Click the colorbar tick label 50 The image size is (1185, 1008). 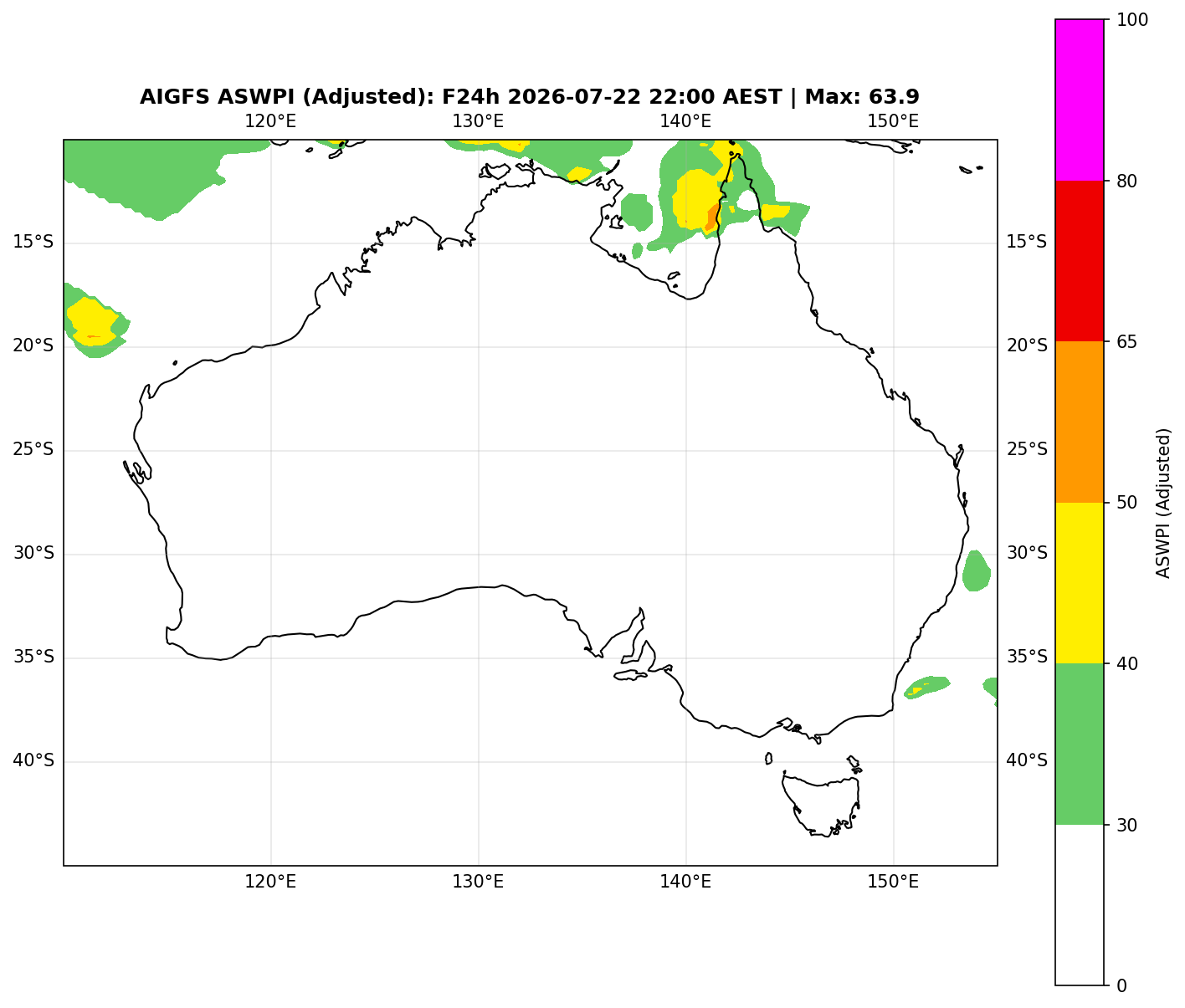pos(1126,503)
